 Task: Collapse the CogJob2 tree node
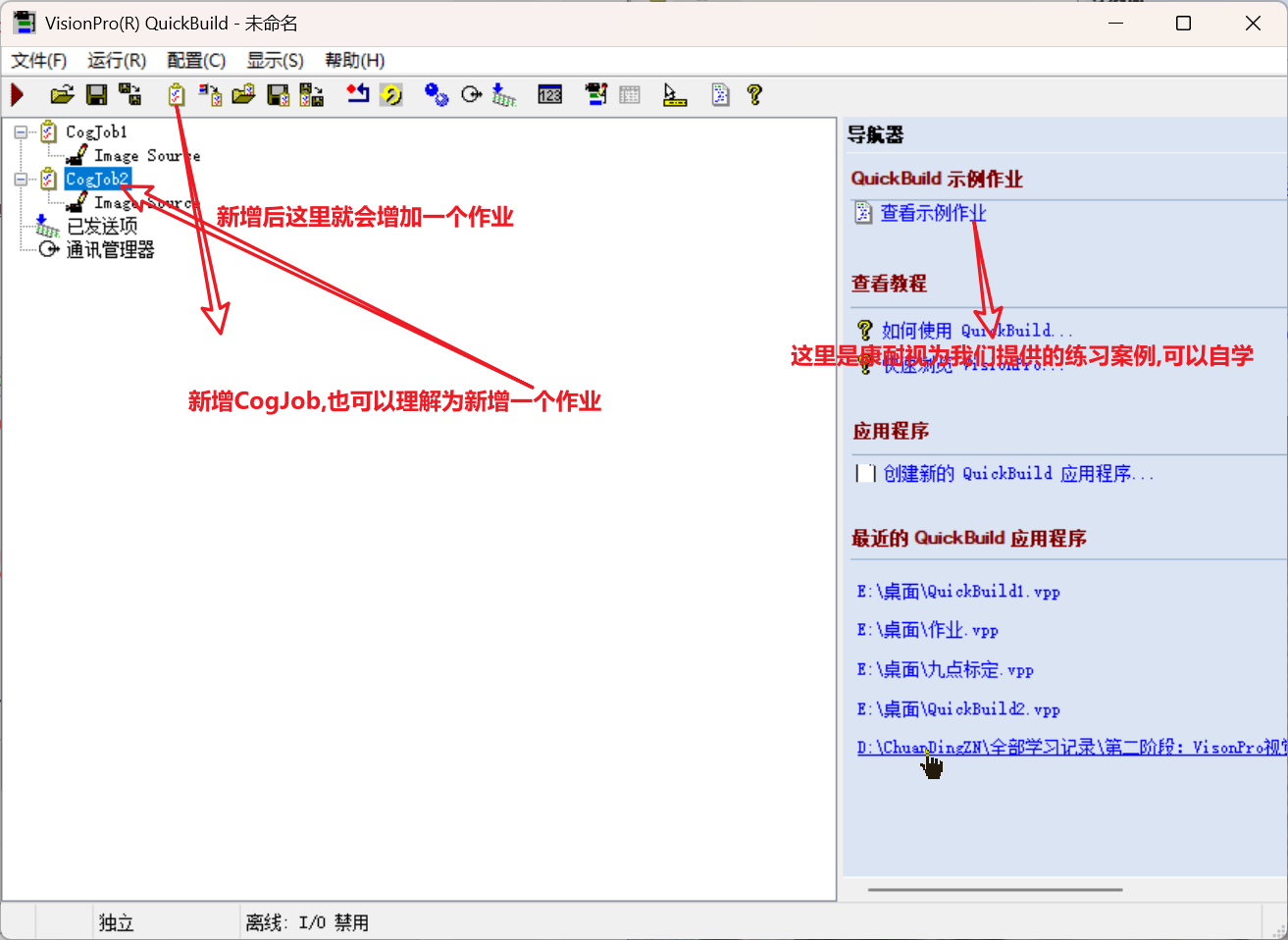point(21,179)
